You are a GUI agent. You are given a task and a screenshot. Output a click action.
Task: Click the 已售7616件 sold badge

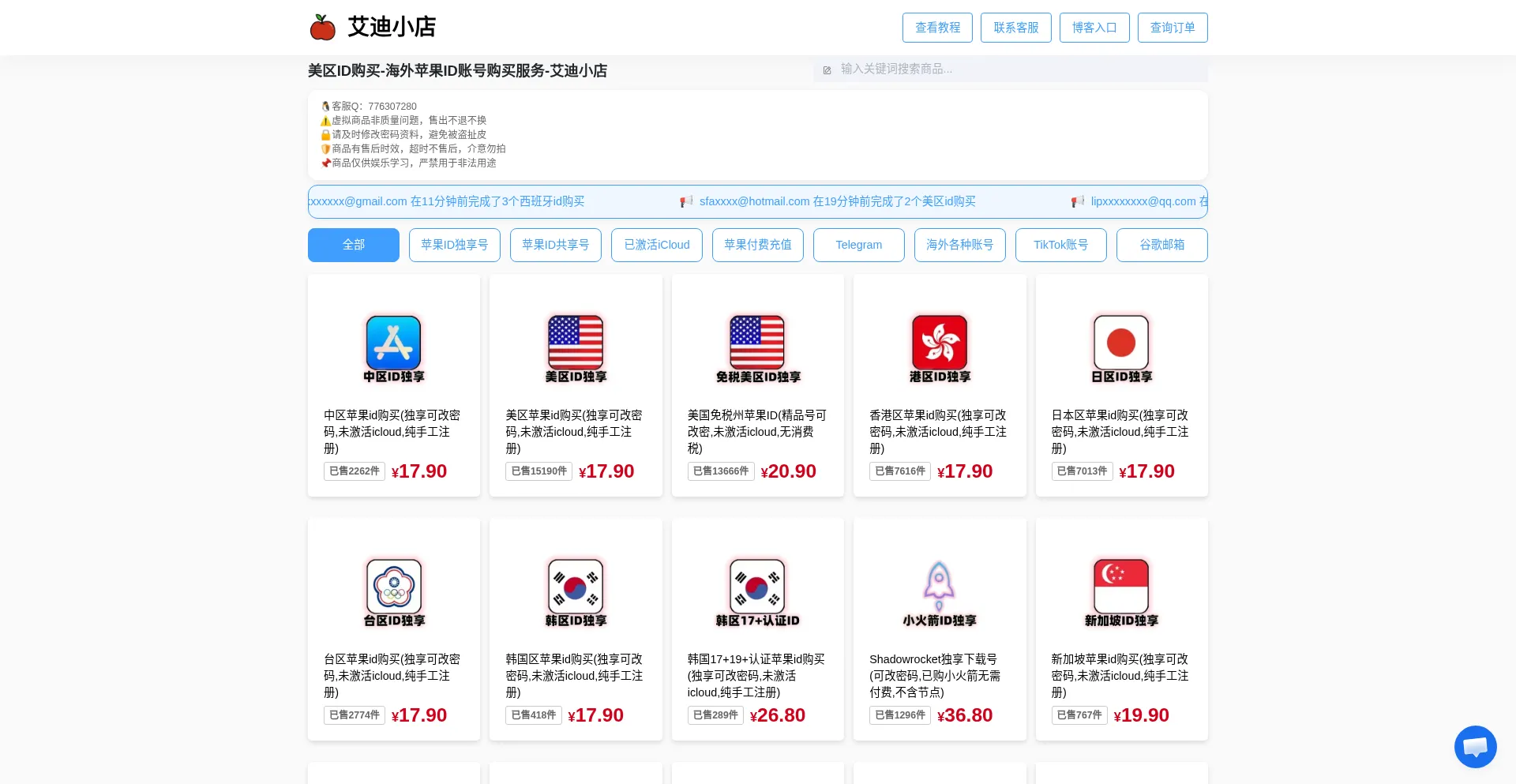pos(900,471)
